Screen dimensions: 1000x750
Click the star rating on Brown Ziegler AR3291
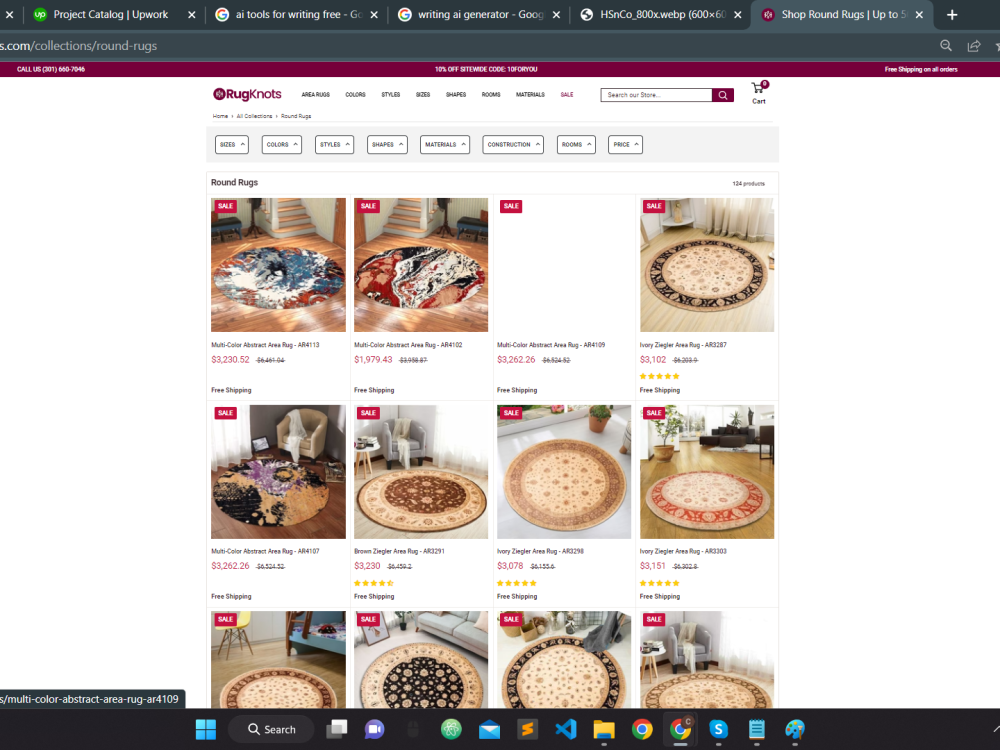coord(374,583)
